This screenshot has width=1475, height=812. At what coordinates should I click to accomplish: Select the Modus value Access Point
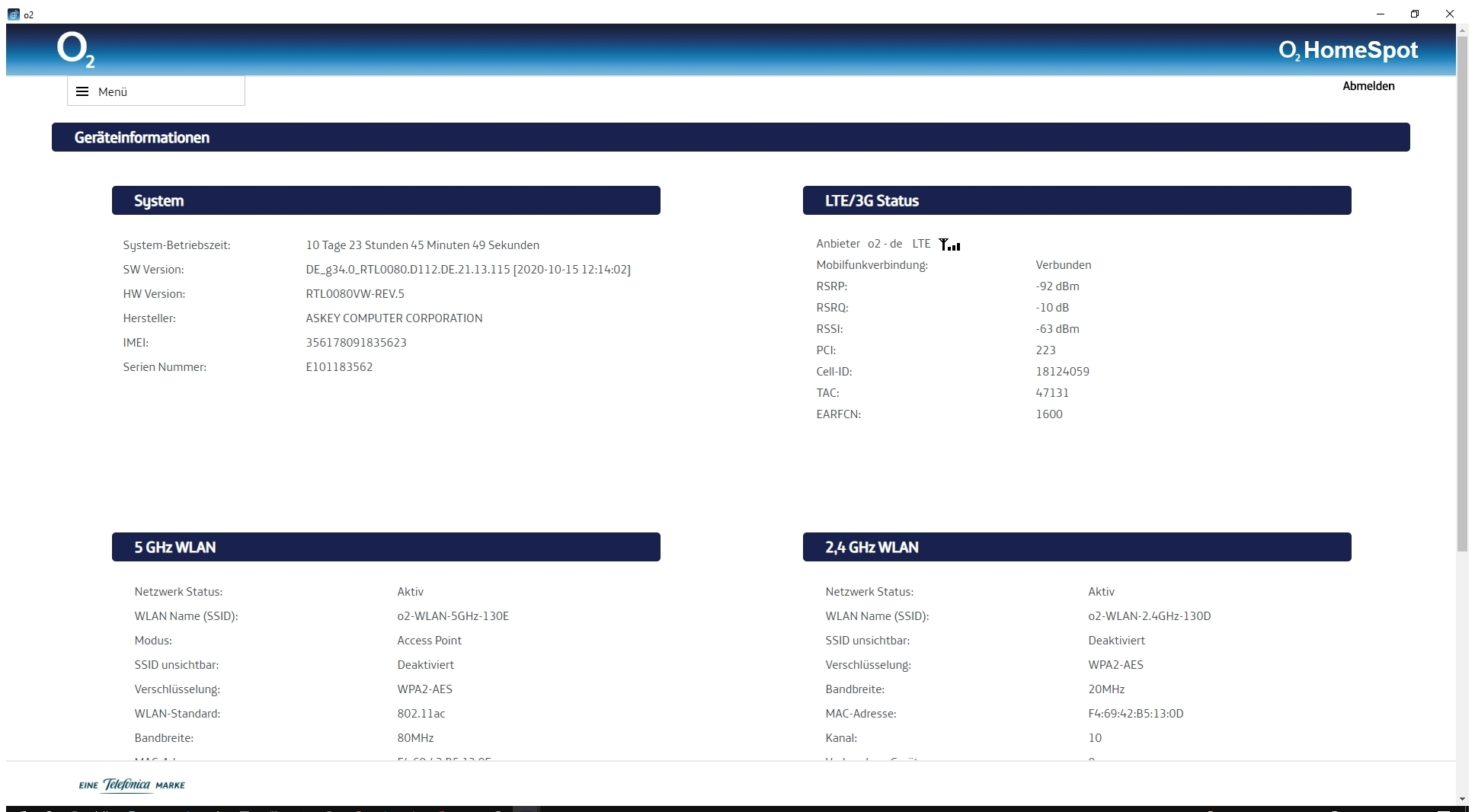[x=430, y=641]
